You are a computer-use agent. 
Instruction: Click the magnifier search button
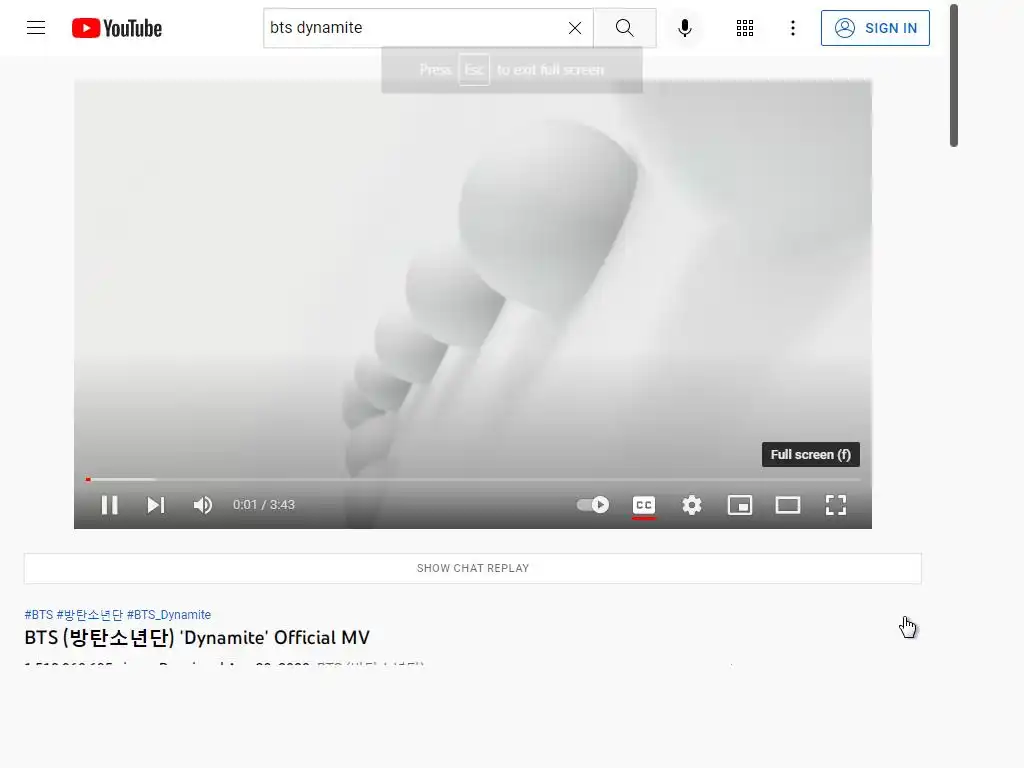[x=625, y=28]
